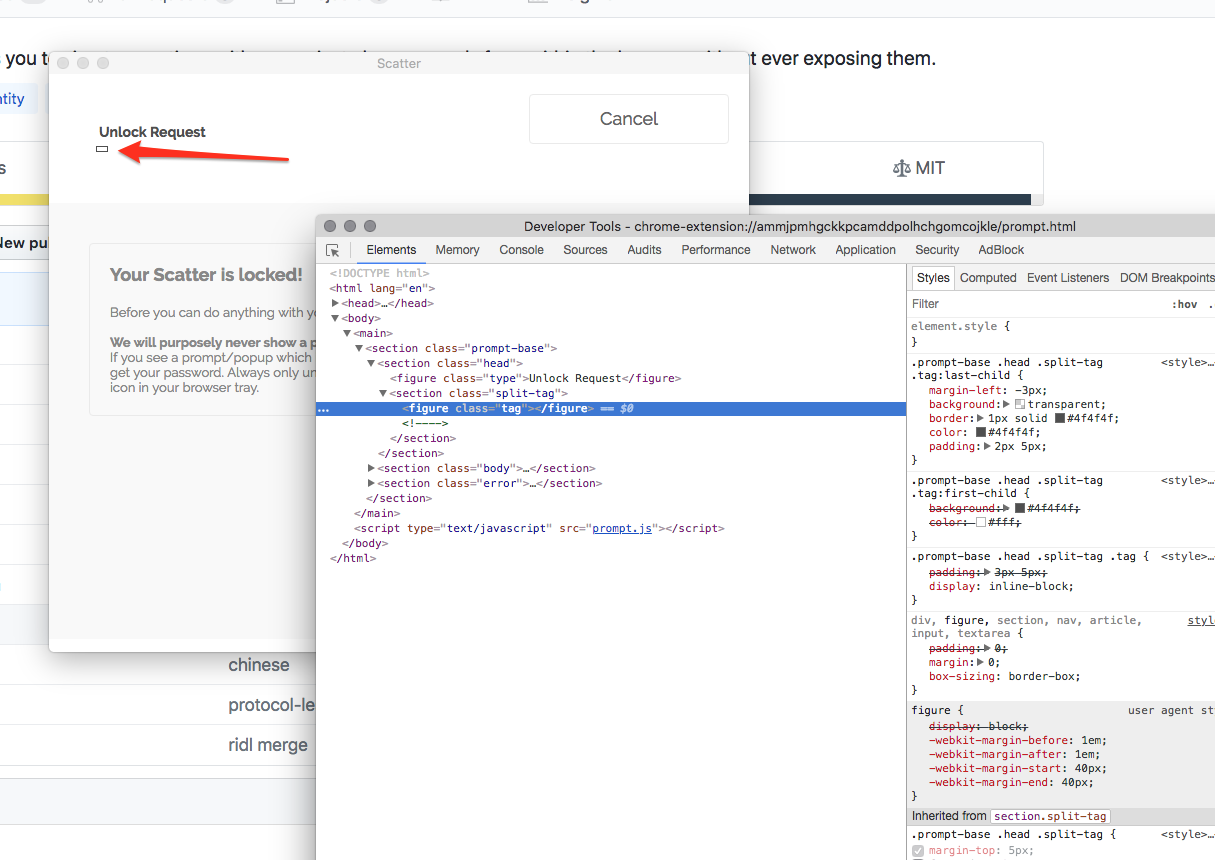Image resolution: width=1215 pixels, height=860 pixels.
Task: Click the section.split-tag inherited-from link
Action: [x=1050, y=816]
